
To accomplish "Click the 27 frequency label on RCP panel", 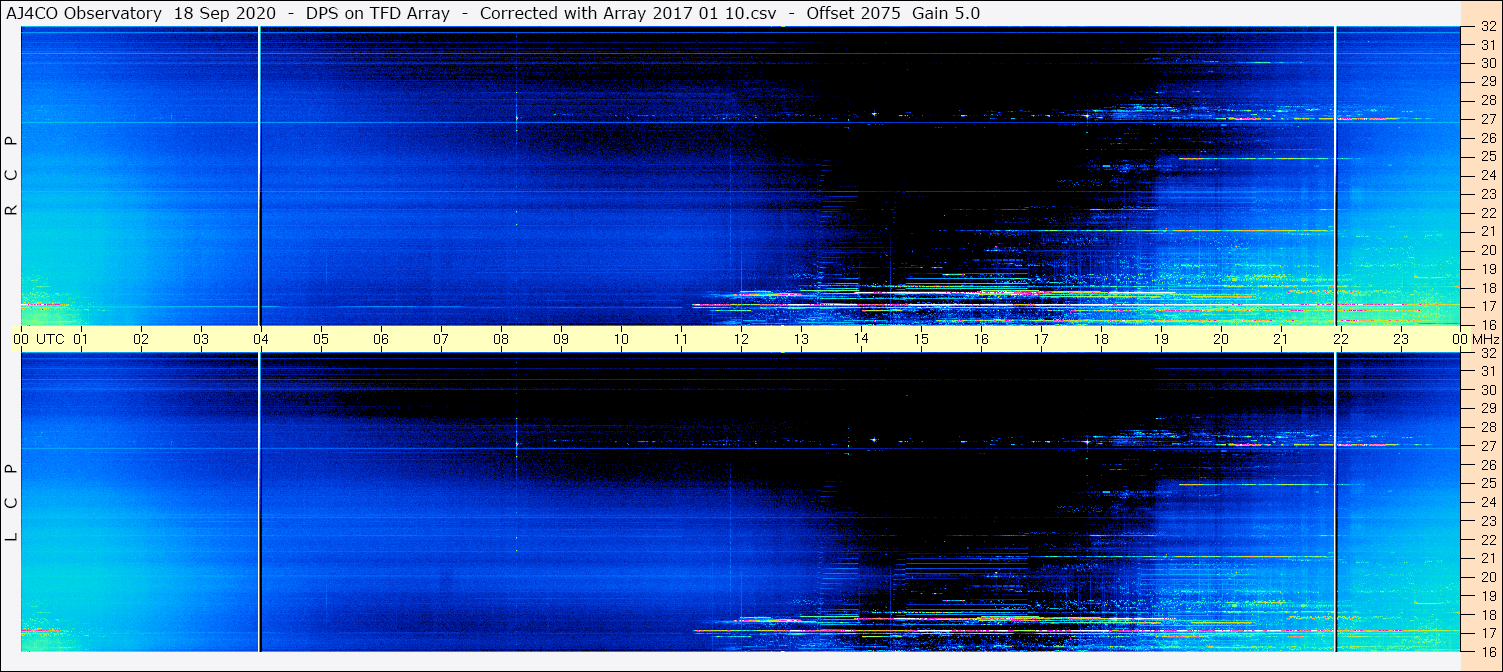I will pos(1488,119).
